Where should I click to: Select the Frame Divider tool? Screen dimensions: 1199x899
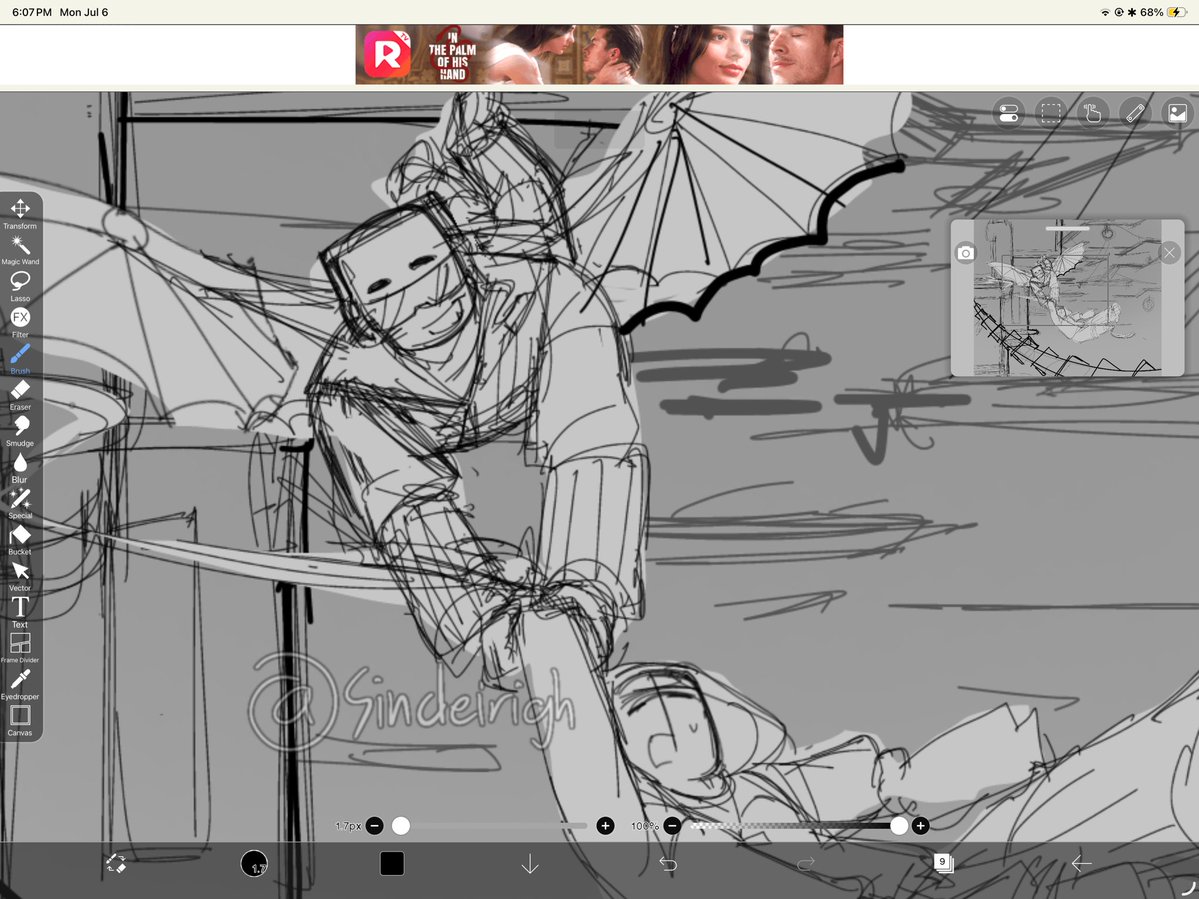pyautogui.click(x=20, y=647)
